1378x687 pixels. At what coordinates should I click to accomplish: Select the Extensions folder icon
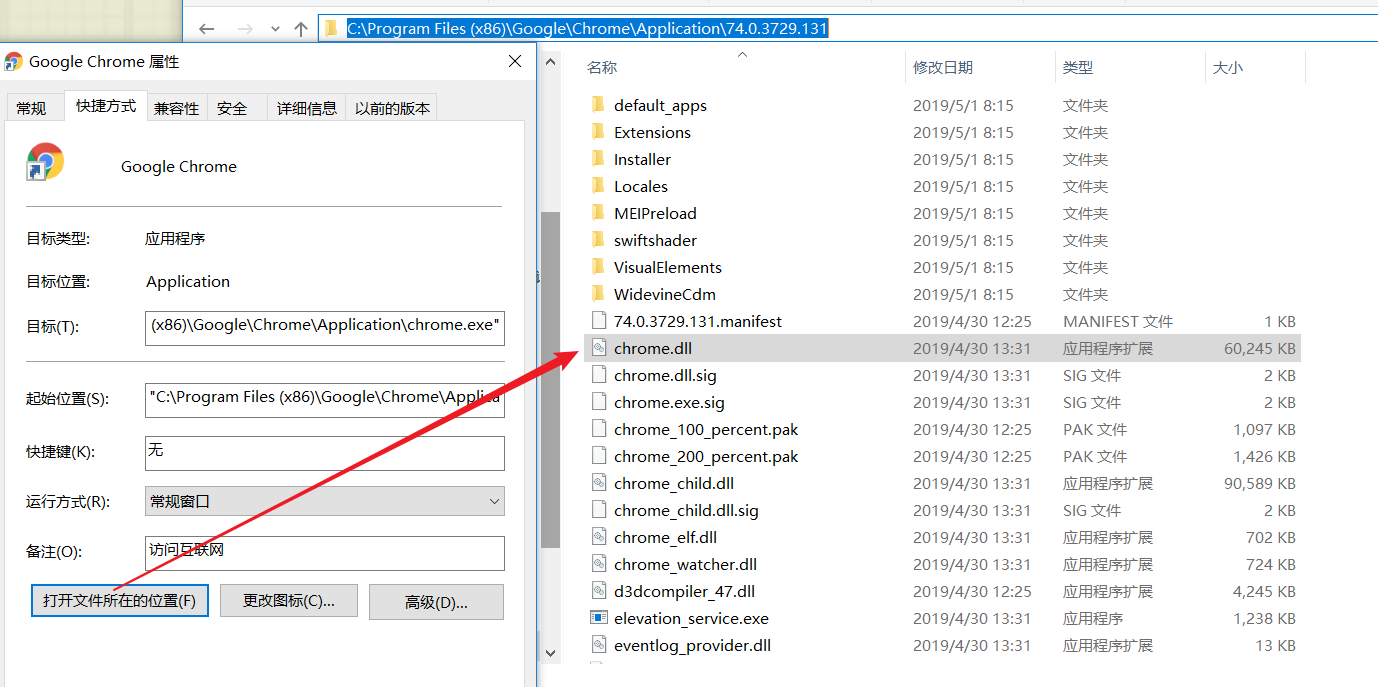[598, 132]
